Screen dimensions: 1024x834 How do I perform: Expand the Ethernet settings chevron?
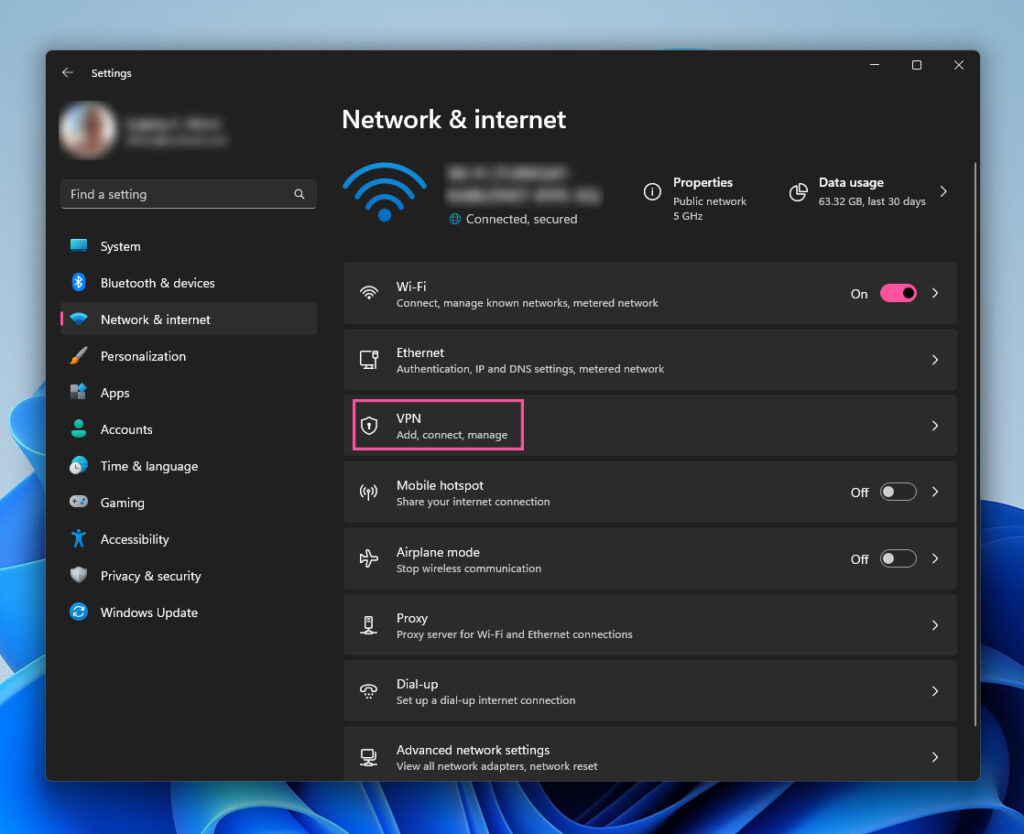coord(935,360)
